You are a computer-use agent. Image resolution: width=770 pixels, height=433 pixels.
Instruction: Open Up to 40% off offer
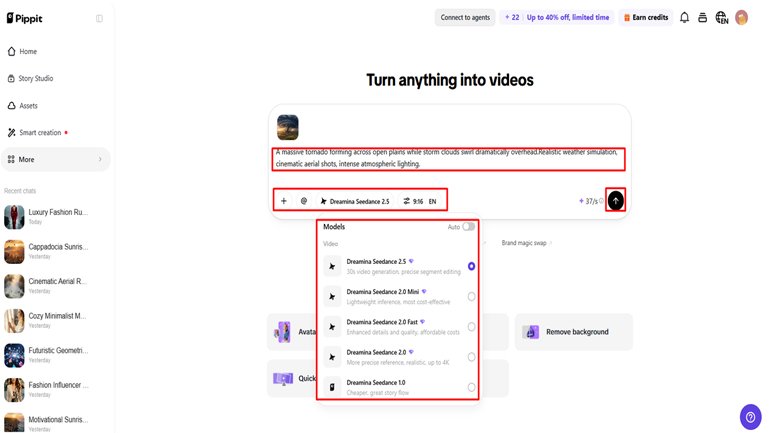click(568, 18)
